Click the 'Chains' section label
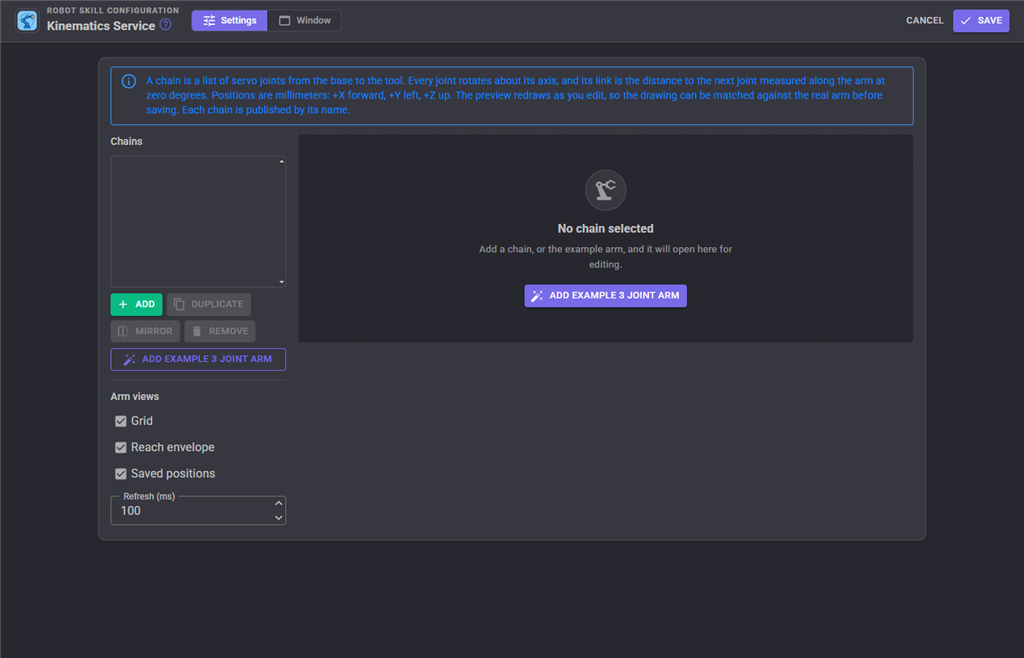Screen dimensions: 1024x658 click(x=126, y=141)
